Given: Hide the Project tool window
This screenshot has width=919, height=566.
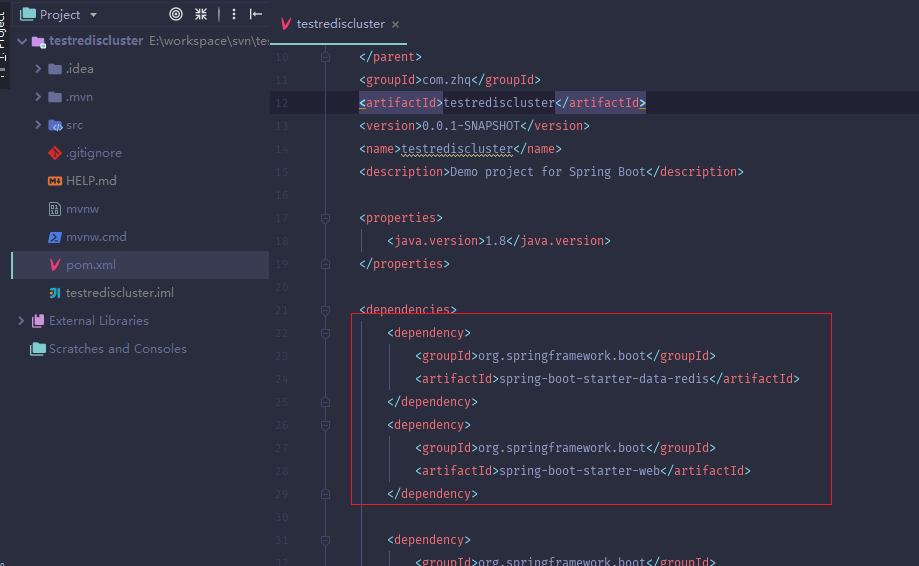Looking at the screenshot, I should coord(256,14).
